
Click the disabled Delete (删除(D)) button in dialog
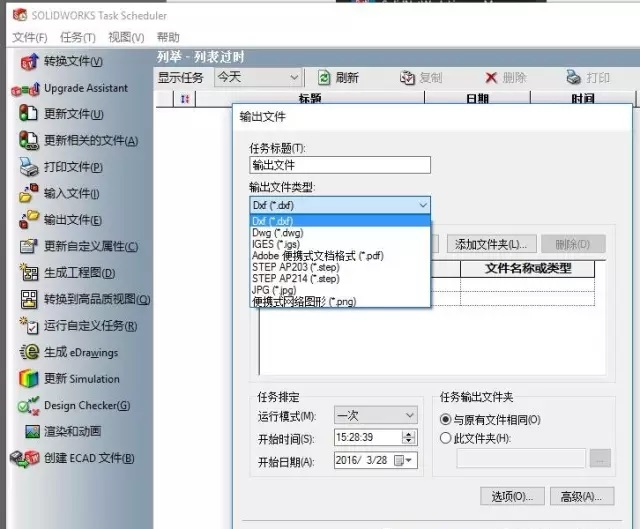tap(573, 244)
